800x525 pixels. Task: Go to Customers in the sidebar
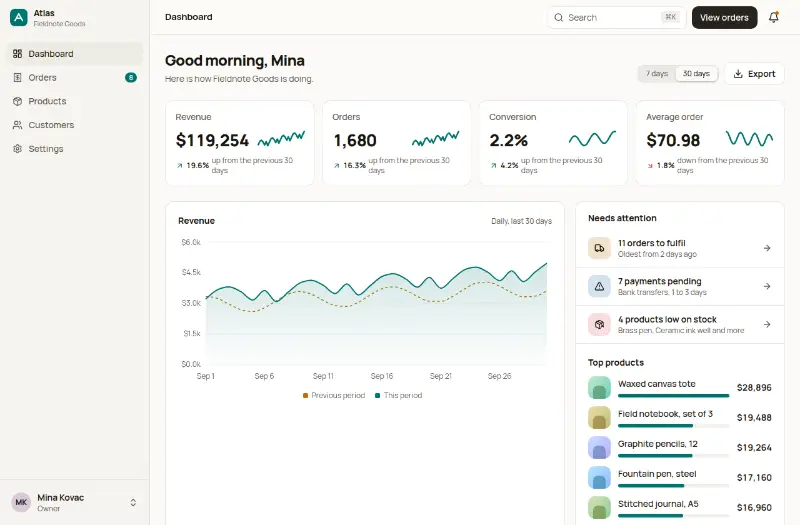point(74,125)
